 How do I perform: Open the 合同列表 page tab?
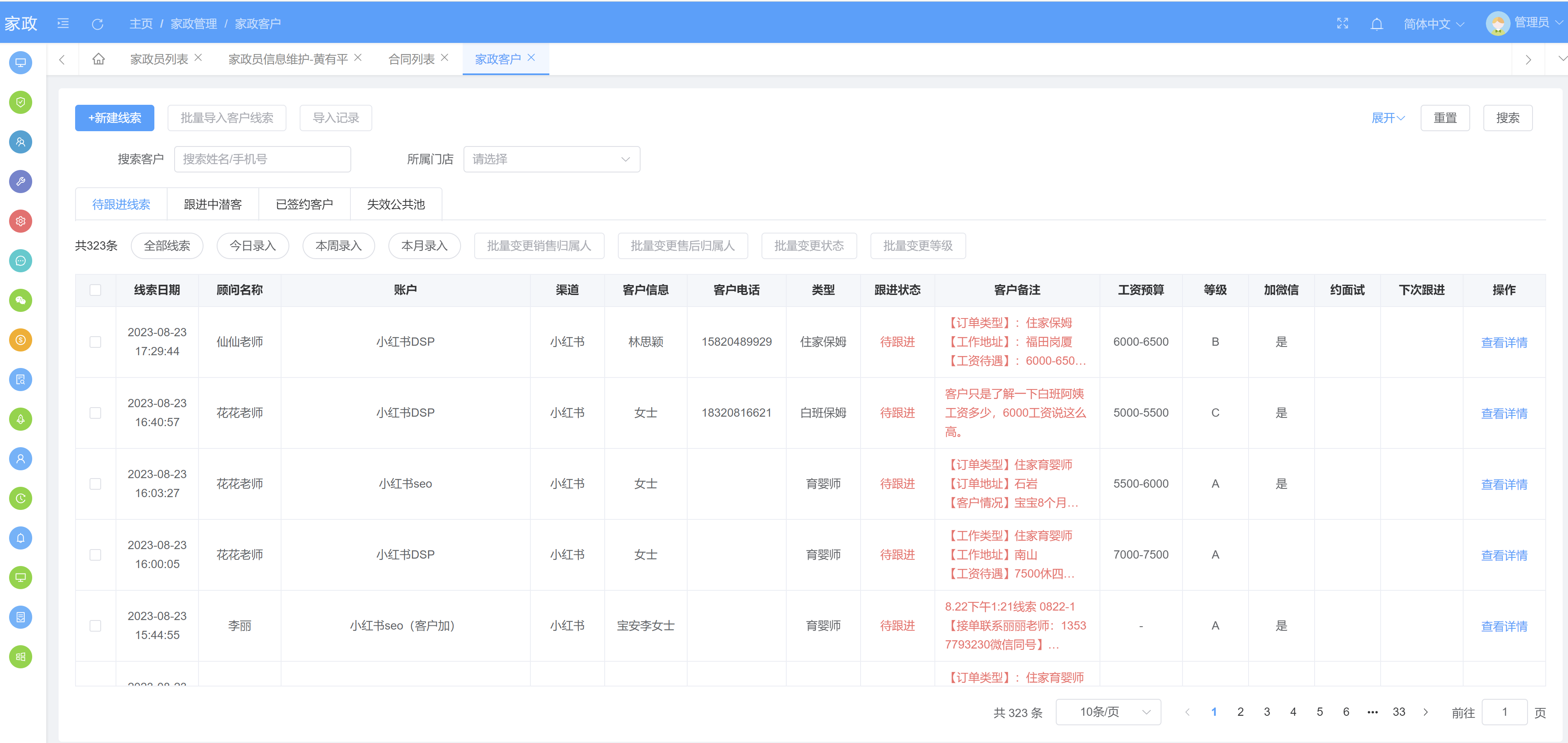pos(412,59)
